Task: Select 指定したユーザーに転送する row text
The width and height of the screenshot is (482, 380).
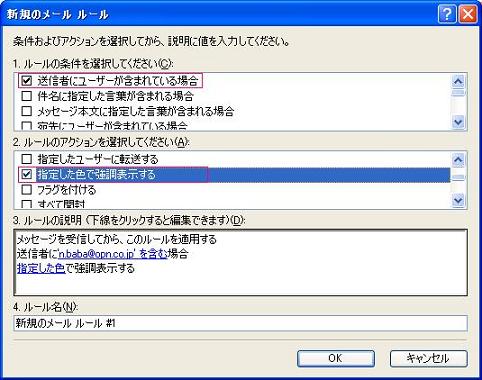Action: click(97, 159)
